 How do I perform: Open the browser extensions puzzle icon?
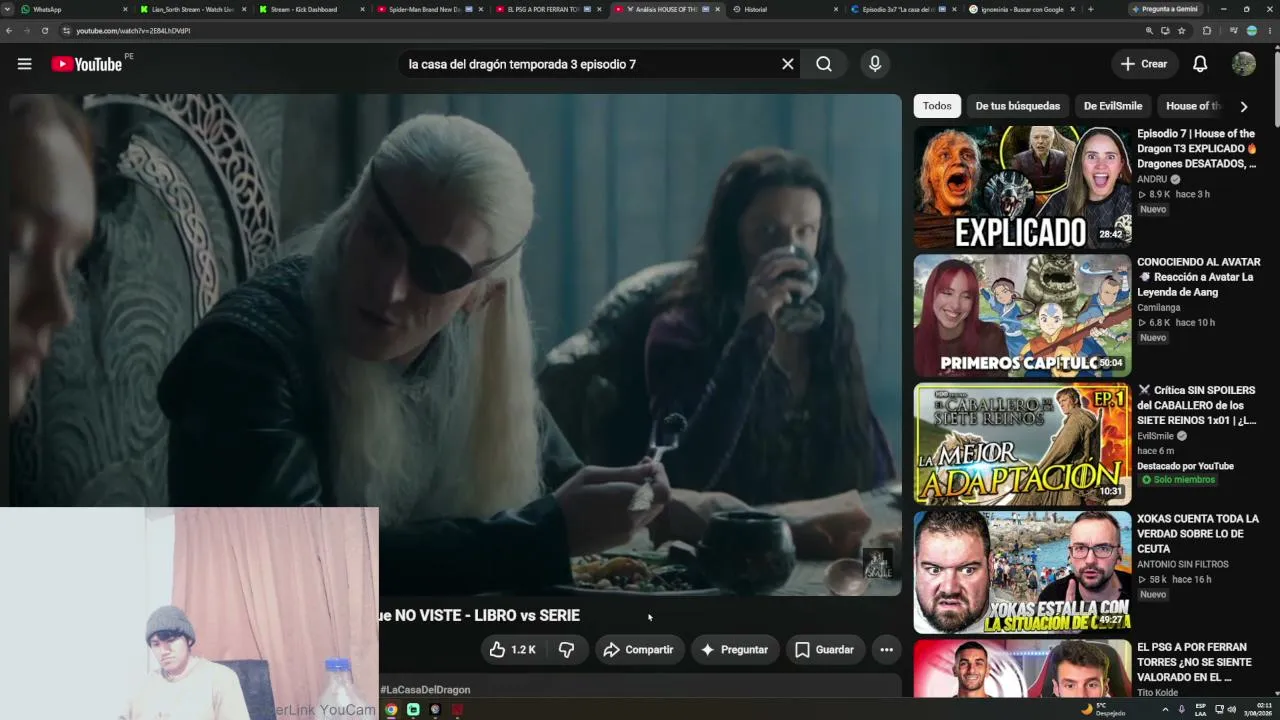(1207, 31)
